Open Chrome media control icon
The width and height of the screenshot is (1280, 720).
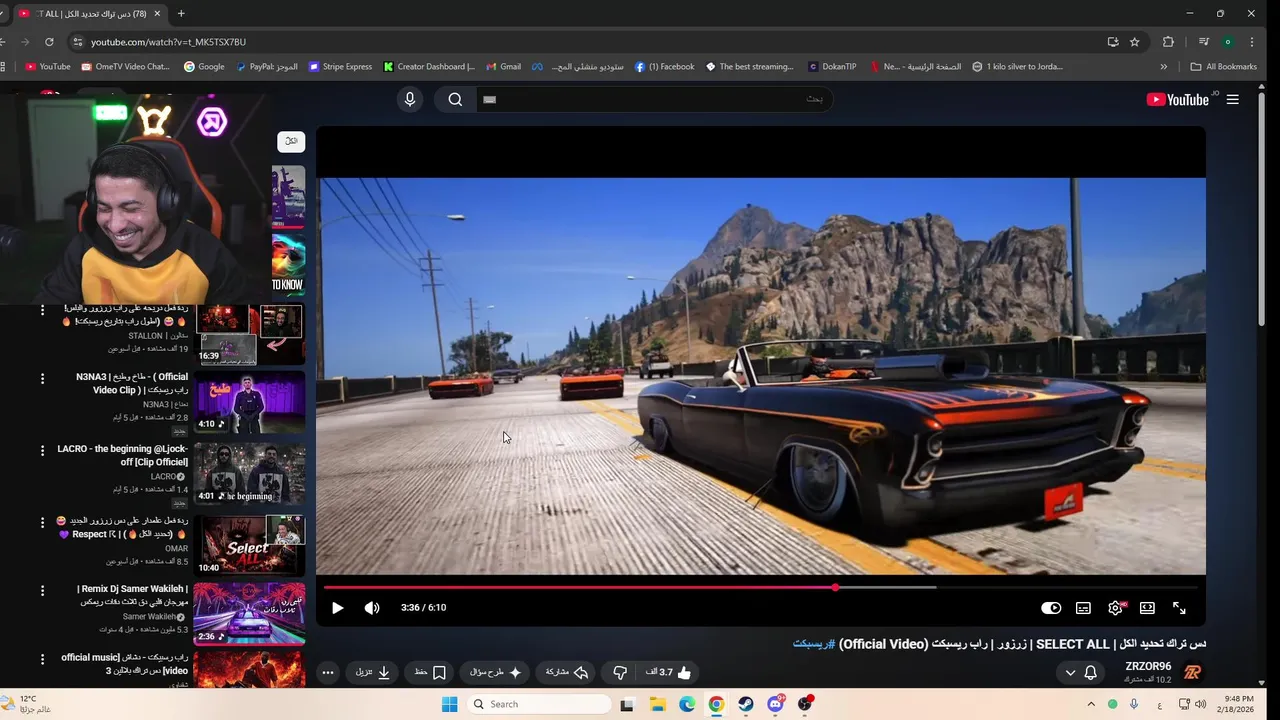[1204, 42]
